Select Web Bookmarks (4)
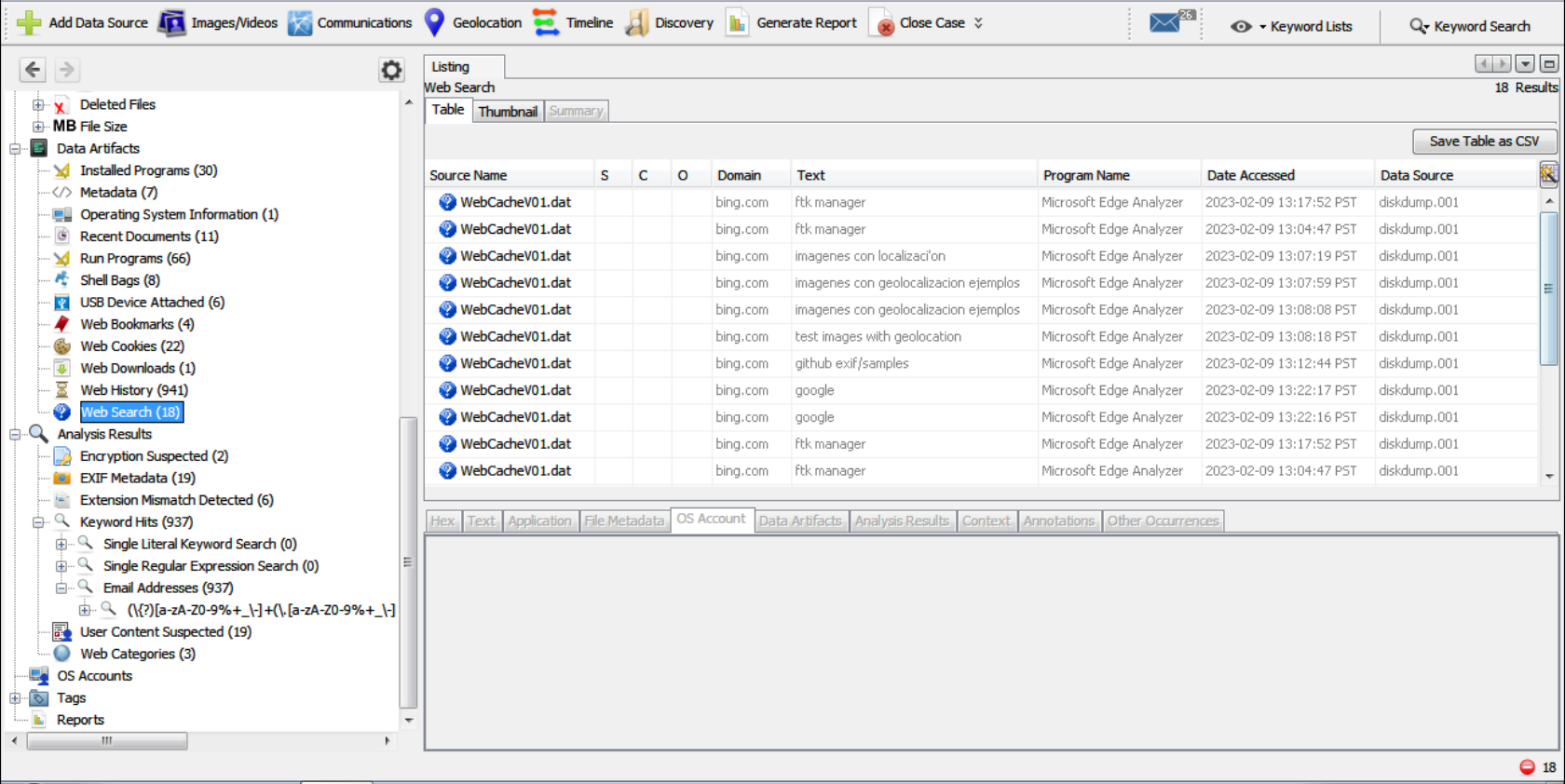1565x784 pixels. [137, 324]
